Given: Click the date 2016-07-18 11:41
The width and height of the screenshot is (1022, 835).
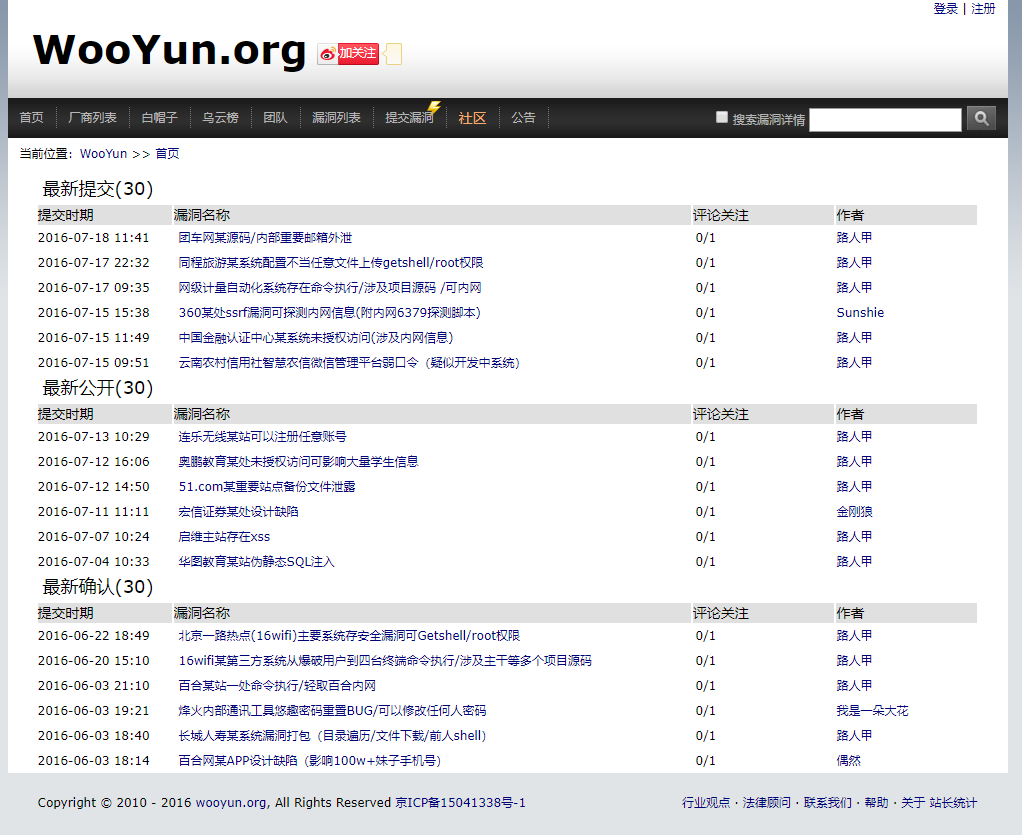Looking at the screenshot, I should coord(93,238).
